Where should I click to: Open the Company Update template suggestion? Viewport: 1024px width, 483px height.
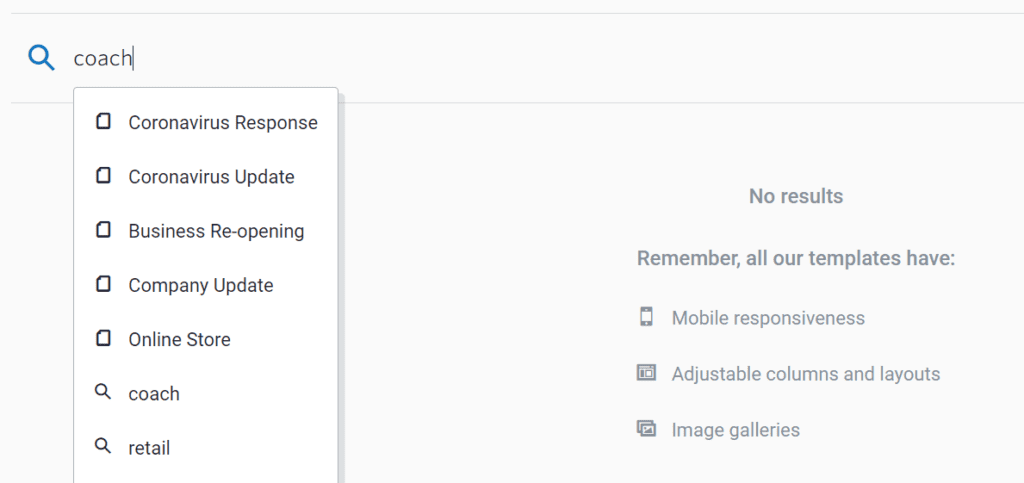tap(200, 285)
